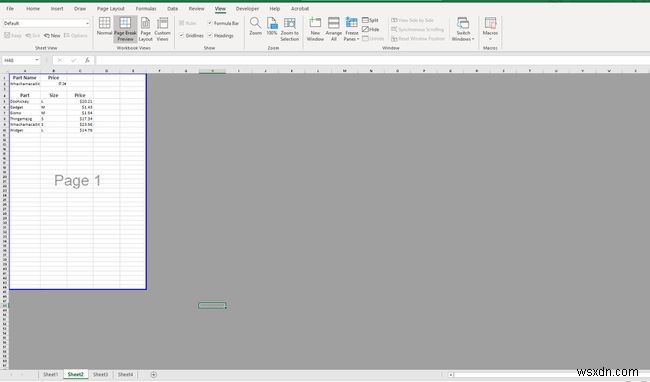Toggle the Gridlines checkbox
This screenshot has width=650, height=382.
coord(182,36)
